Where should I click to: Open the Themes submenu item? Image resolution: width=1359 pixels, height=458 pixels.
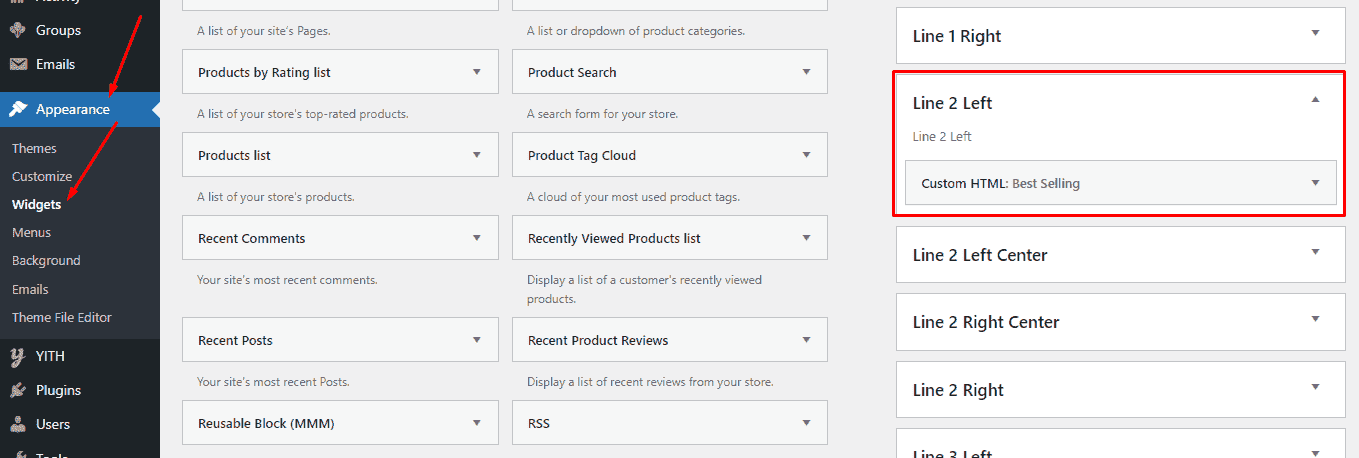click(34, 148)
